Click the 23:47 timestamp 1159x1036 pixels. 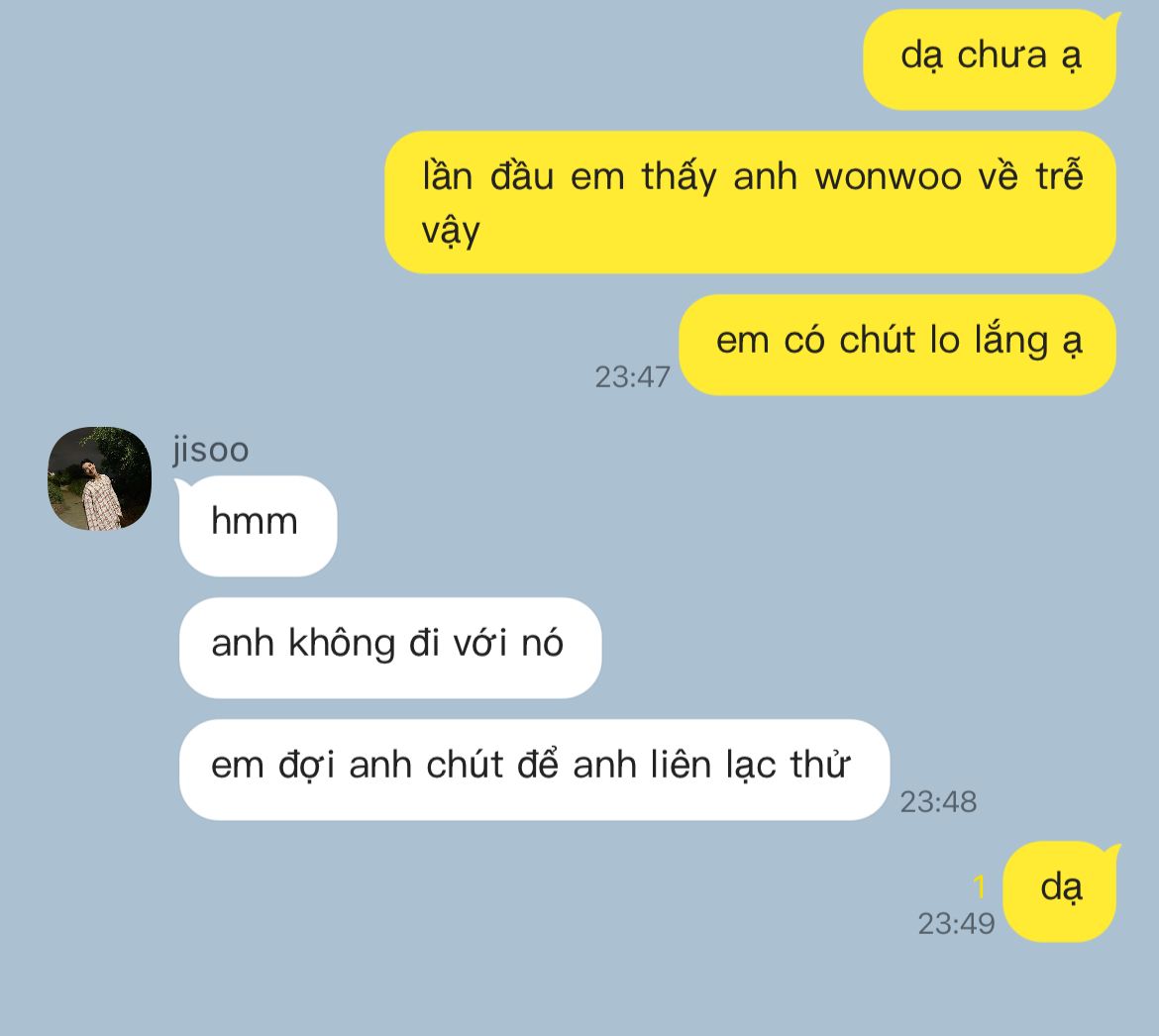tap(632, 376)
